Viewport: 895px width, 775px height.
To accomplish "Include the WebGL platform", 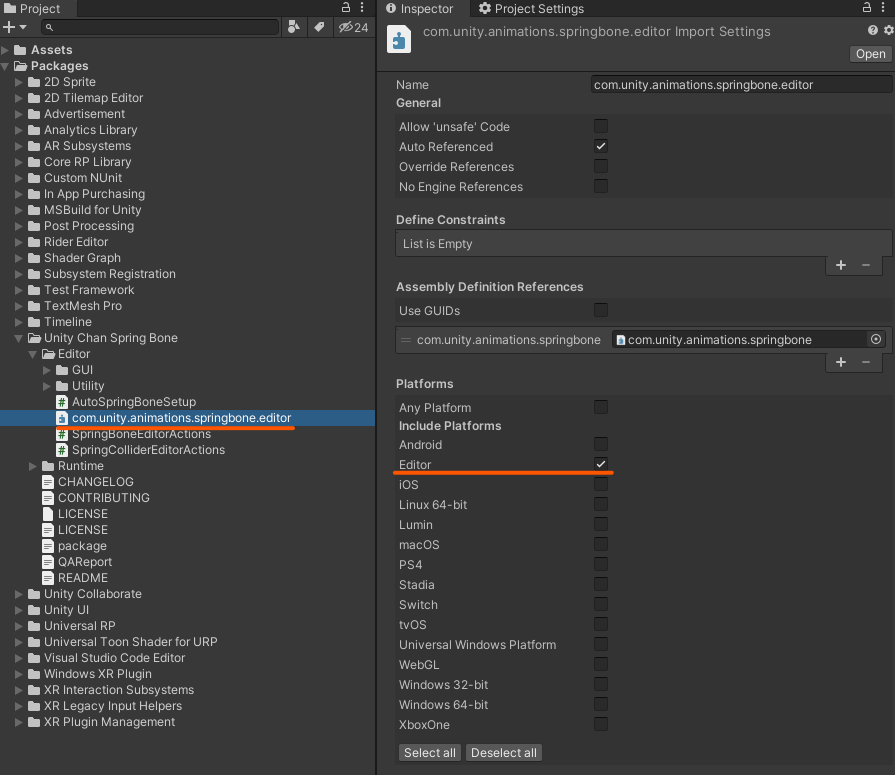I will [600, 664].
